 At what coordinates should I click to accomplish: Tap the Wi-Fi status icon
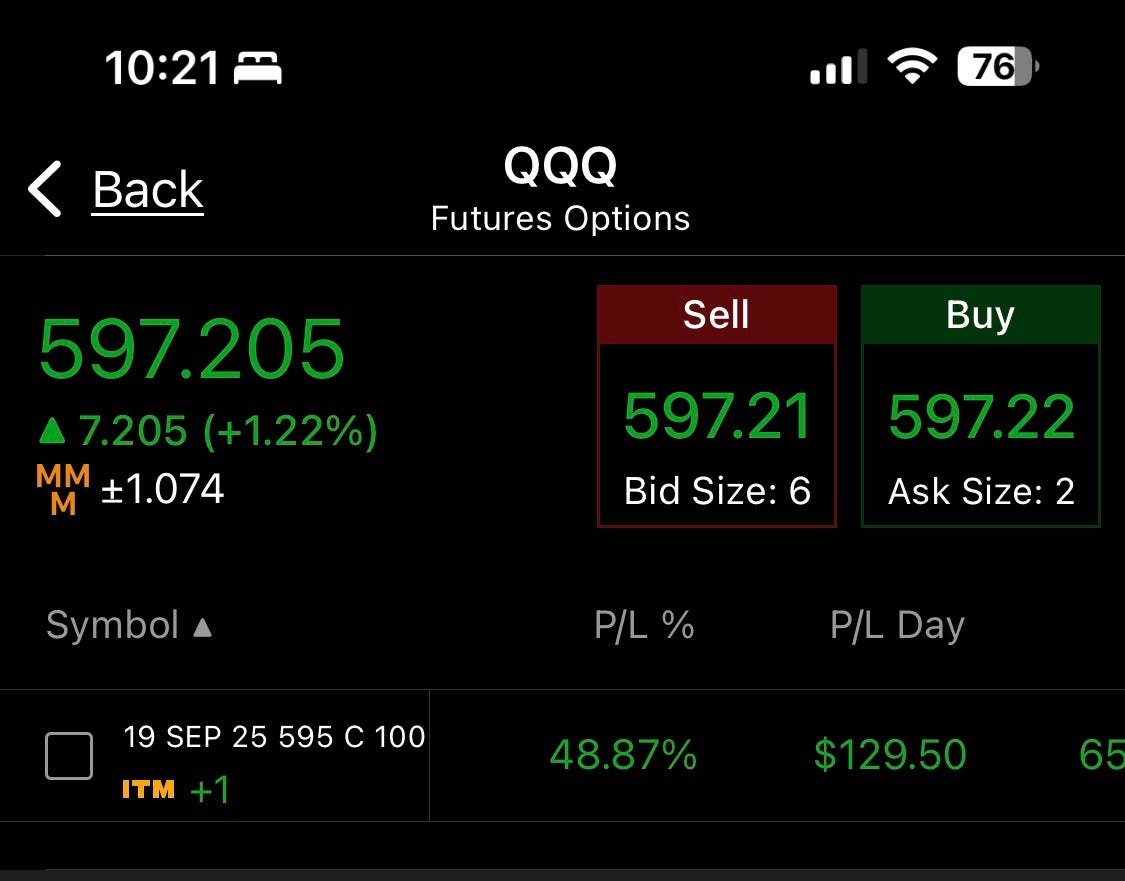[x=912, y=67]
